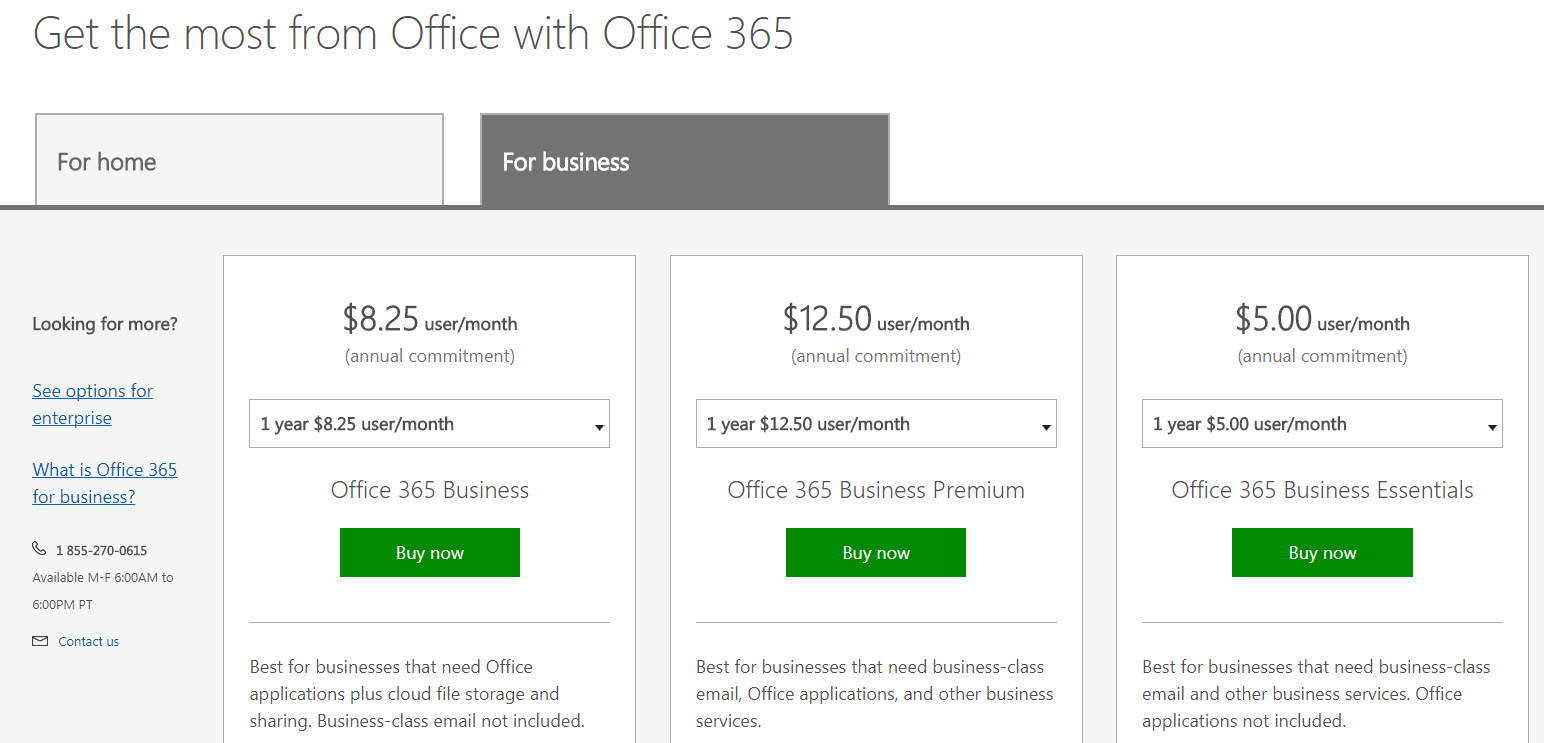Open the $8.25 user/month term dropdown
Screen dimensions: 1544x743
(429, 424)
